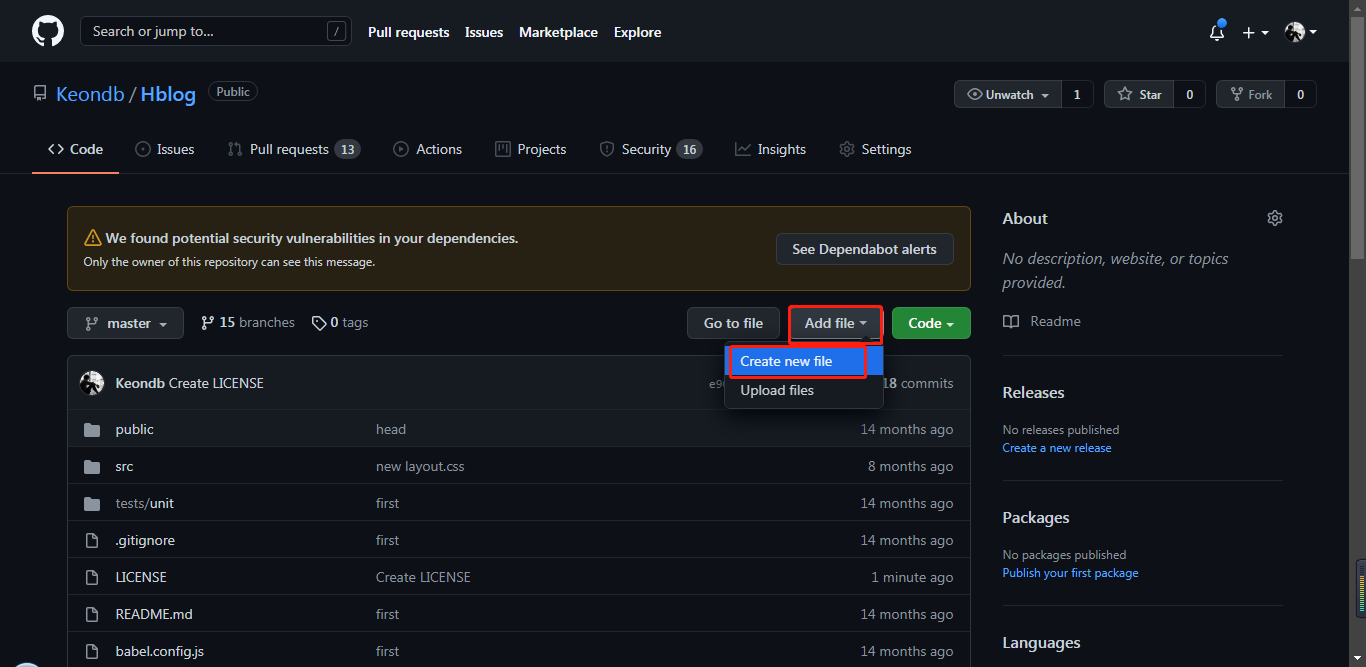Open the repository Settings tab

click(875, 149)
